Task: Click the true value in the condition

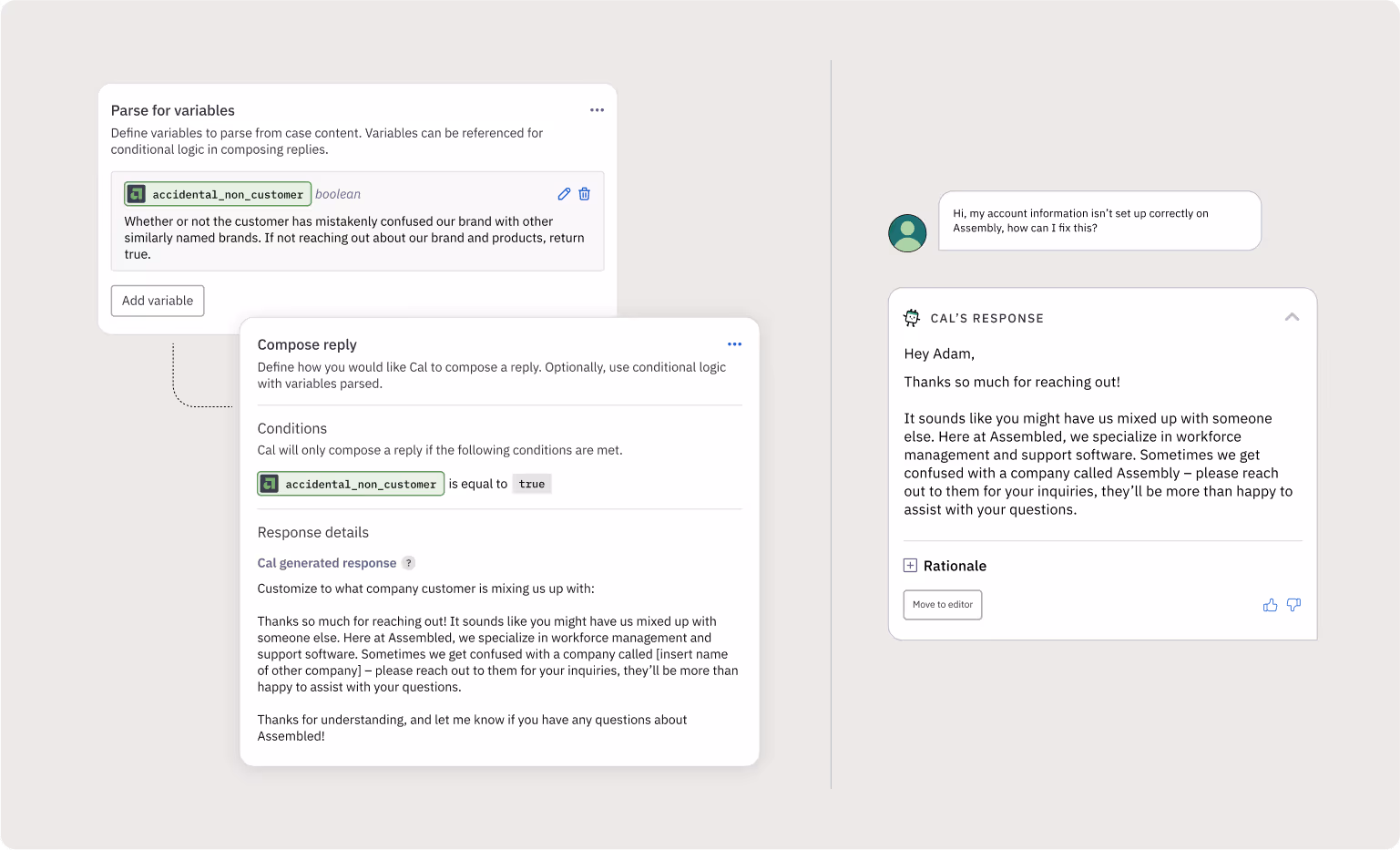Action: point(532,484)
